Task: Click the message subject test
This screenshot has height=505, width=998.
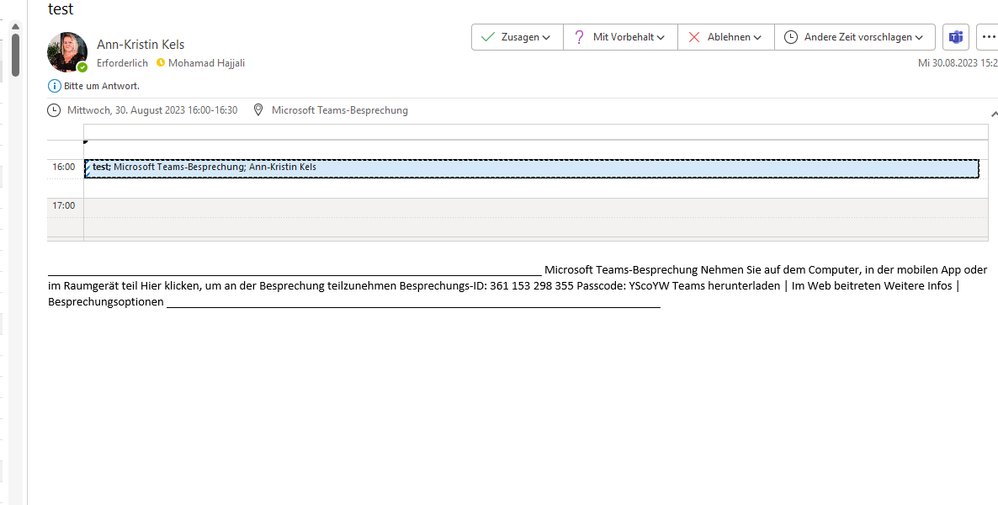Action: coord(61,9)
